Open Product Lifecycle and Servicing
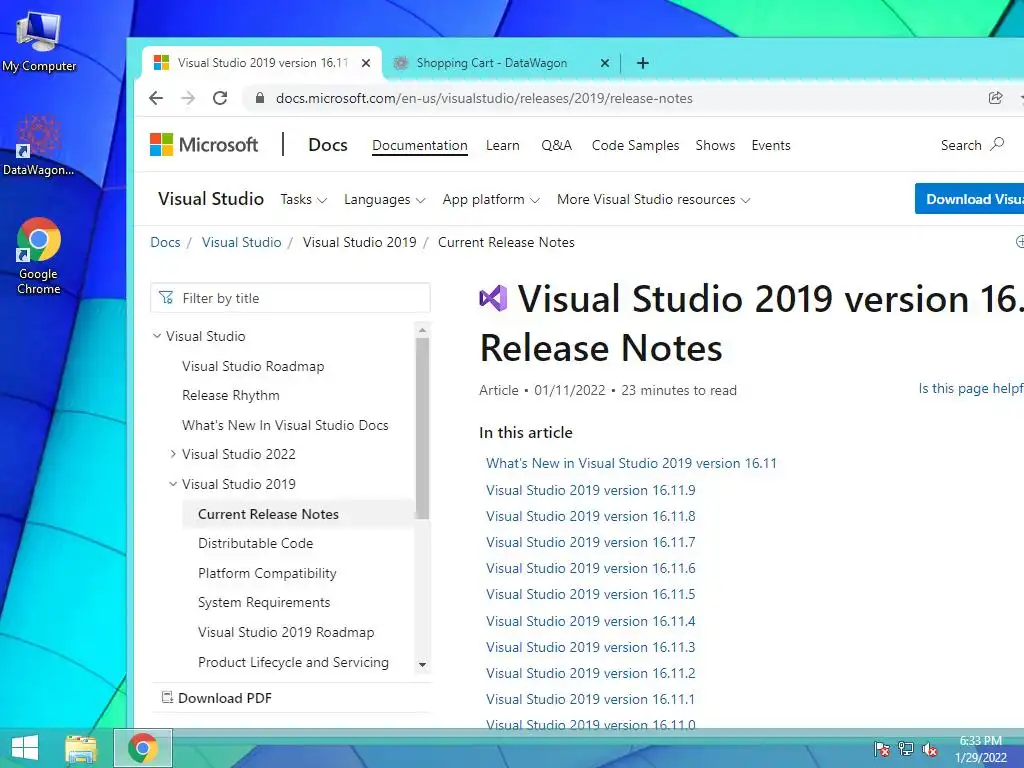The width and height of the screenshot is (1024, 768). click(x=293, y=662)
